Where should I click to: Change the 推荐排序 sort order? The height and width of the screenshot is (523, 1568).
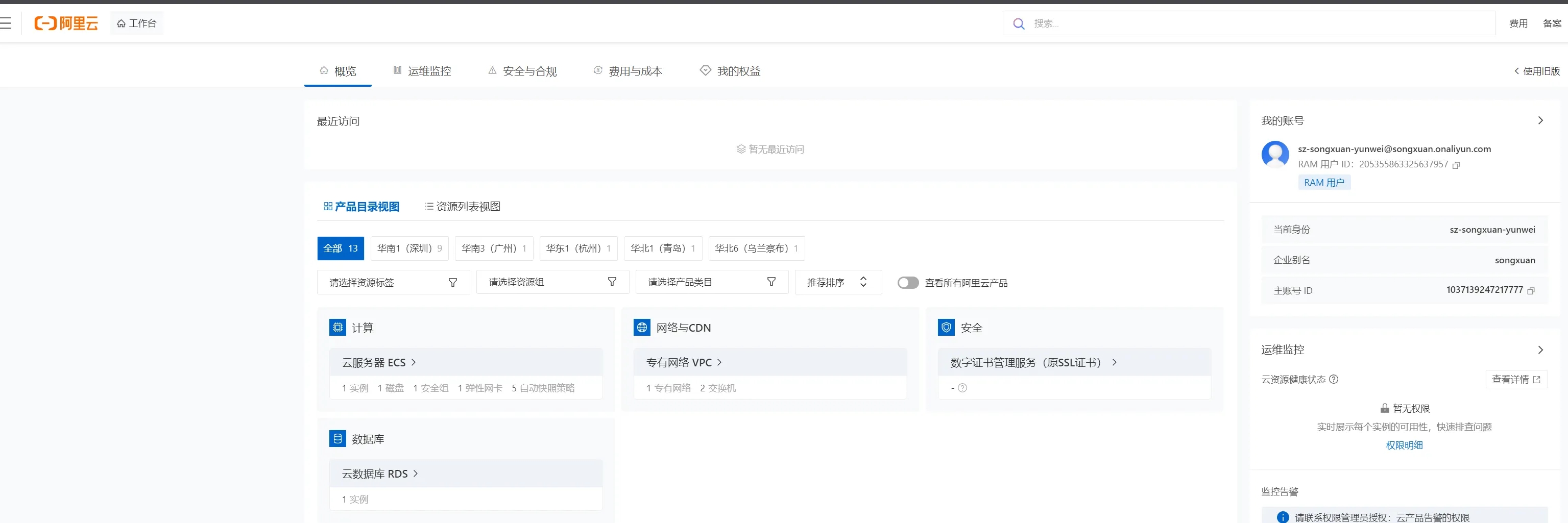click(x=837, y=282)
